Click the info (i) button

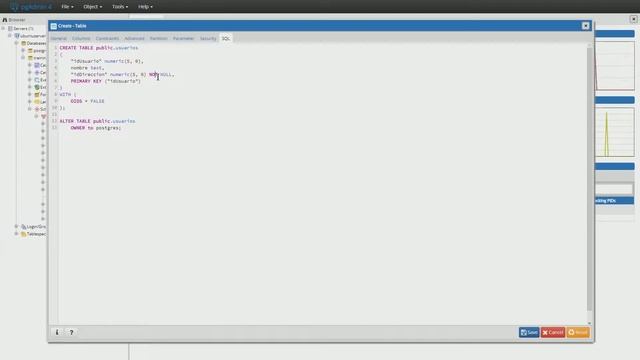[x=57, y=332]
